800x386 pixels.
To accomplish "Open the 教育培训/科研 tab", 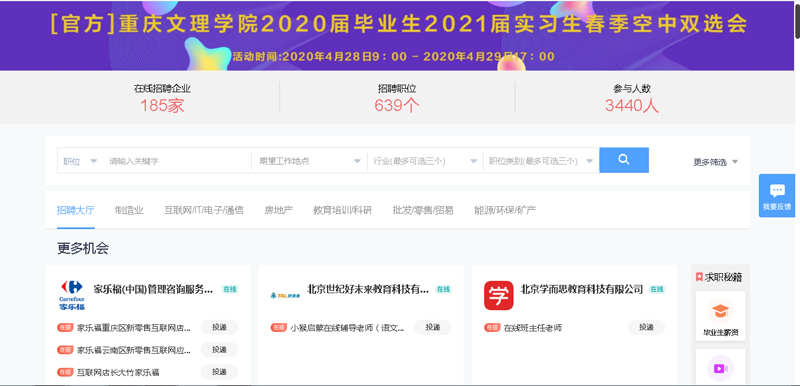I will (342, 210).
